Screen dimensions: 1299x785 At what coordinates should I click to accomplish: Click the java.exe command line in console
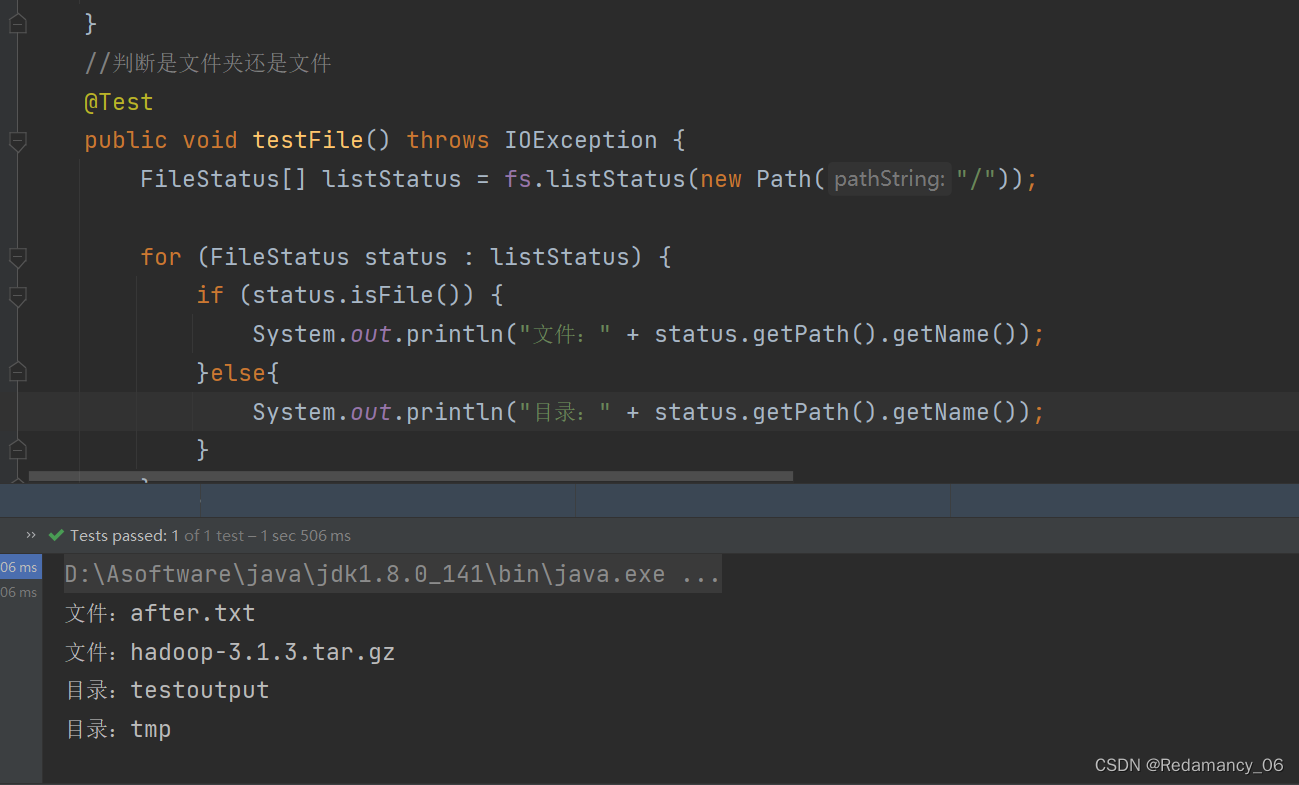point(392,574)
